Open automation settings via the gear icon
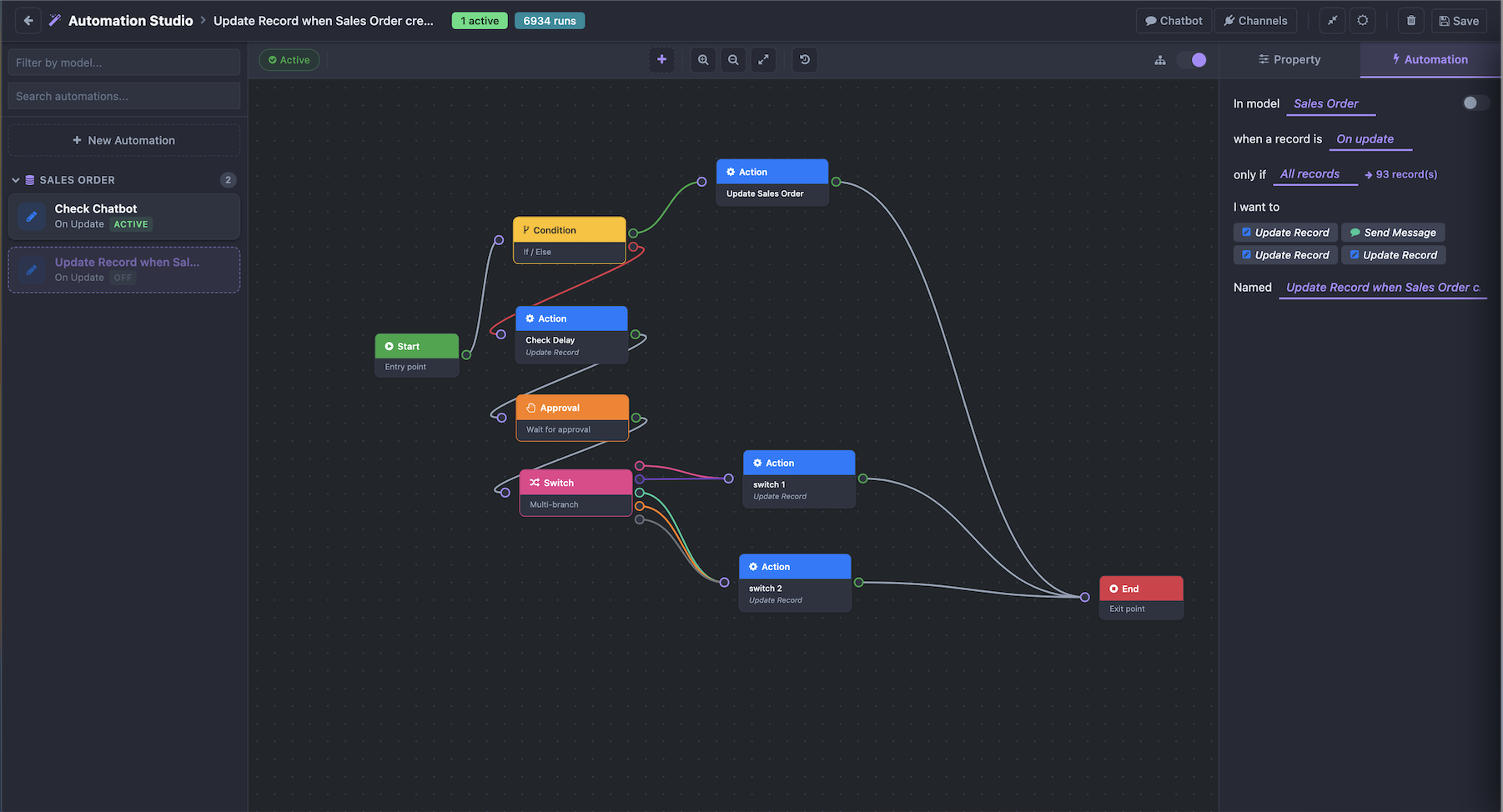 [x=1363, y=20]
